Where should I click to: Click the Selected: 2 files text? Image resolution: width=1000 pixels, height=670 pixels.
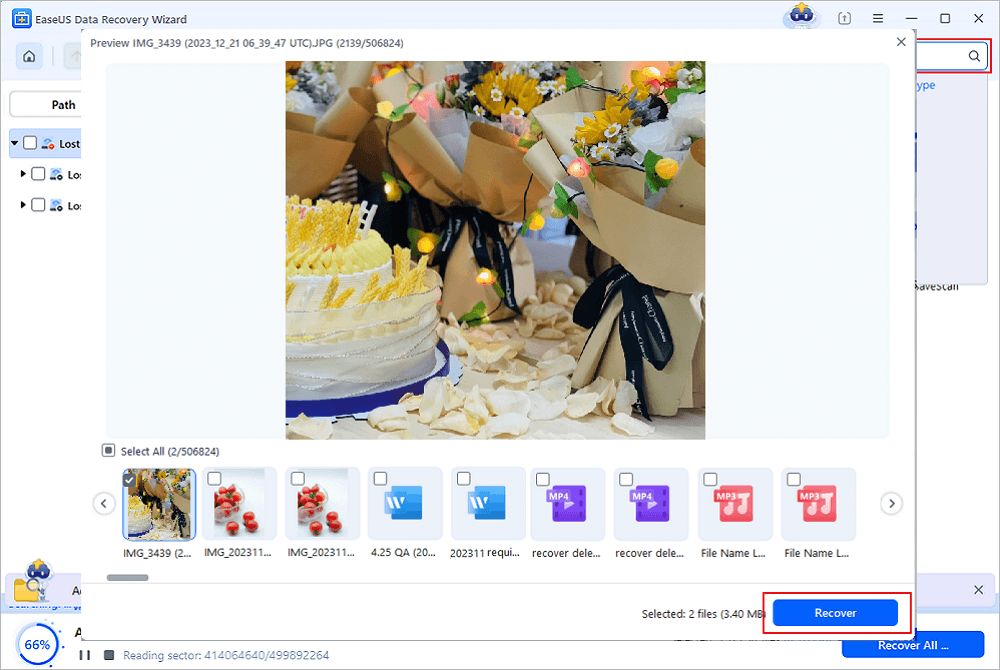[703, 613]
